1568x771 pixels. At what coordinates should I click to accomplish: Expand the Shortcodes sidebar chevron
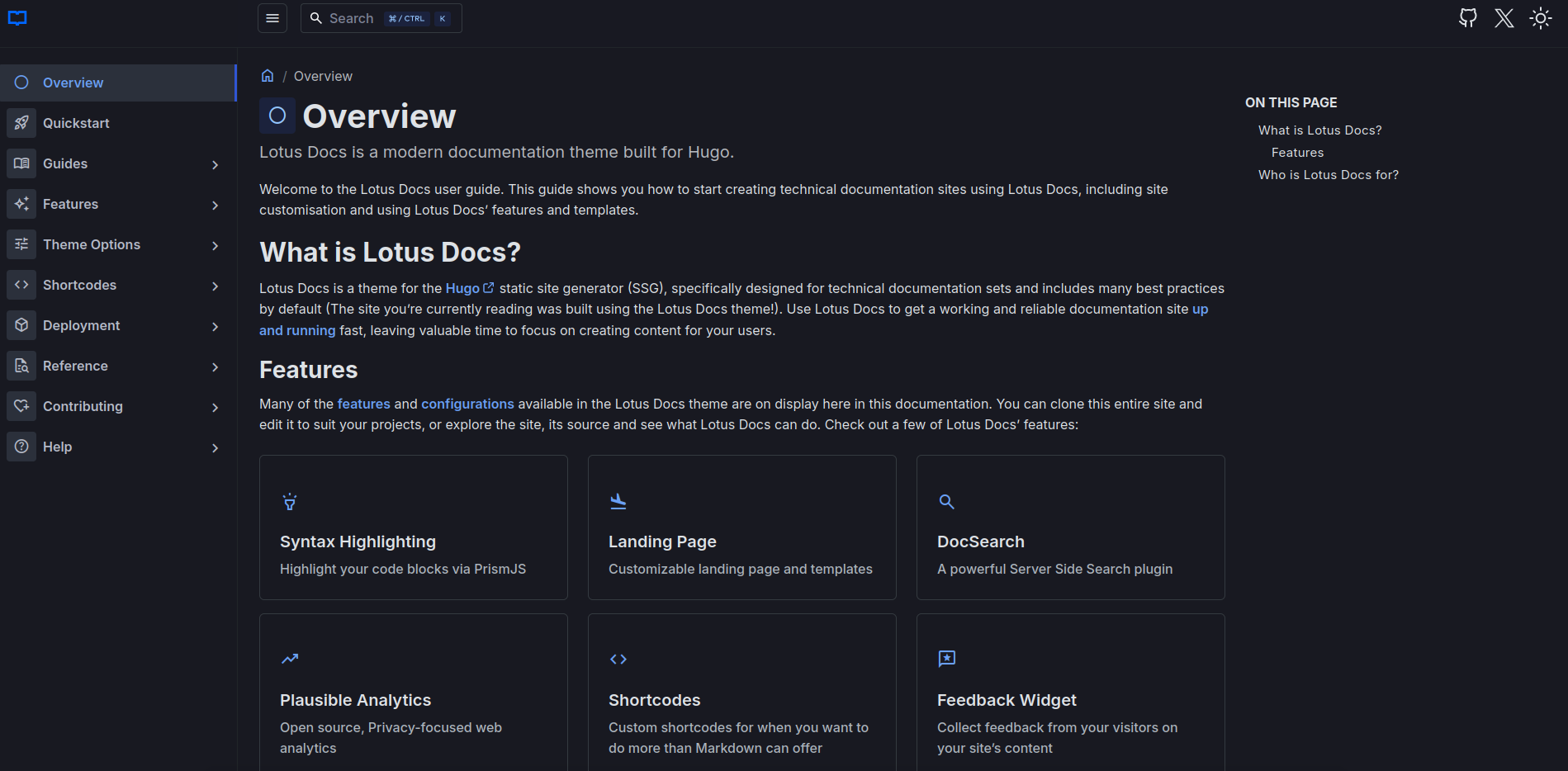click(x=215, y=286)
